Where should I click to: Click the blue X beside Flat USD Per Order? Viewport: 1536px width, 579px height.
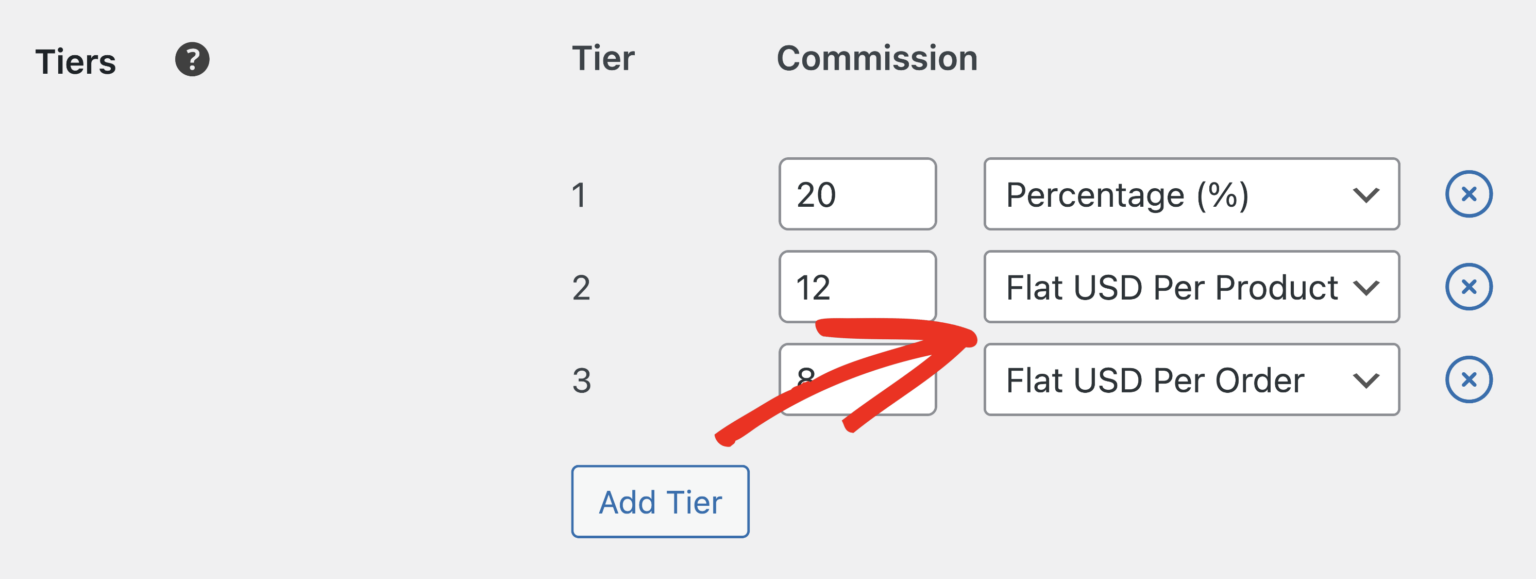pyautogui.click(x=1468, y=380)
